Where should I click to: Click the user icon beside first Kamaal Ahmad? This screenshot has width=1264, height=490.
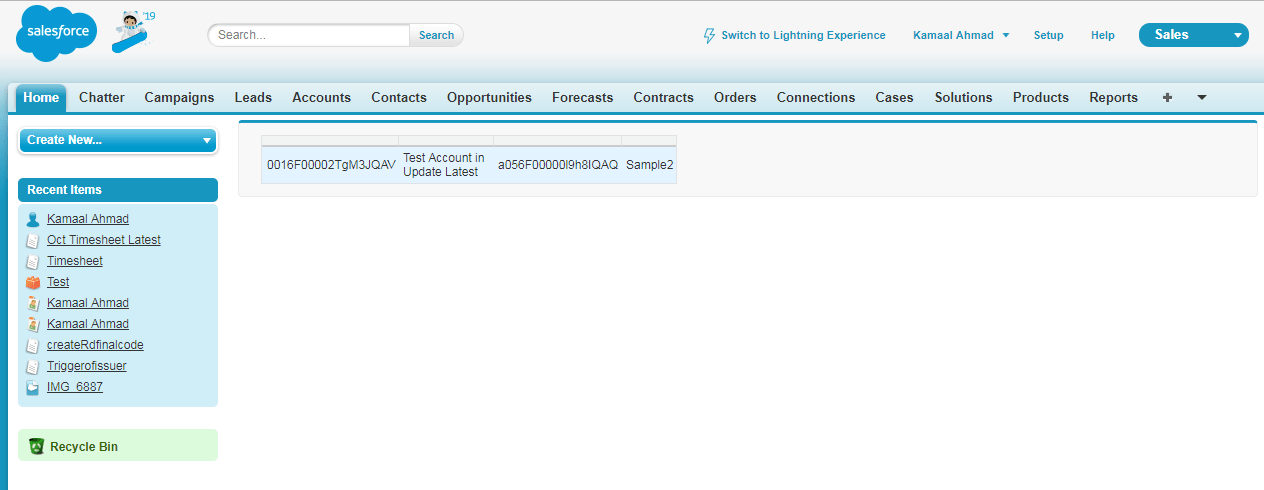[x=33, y=219]
